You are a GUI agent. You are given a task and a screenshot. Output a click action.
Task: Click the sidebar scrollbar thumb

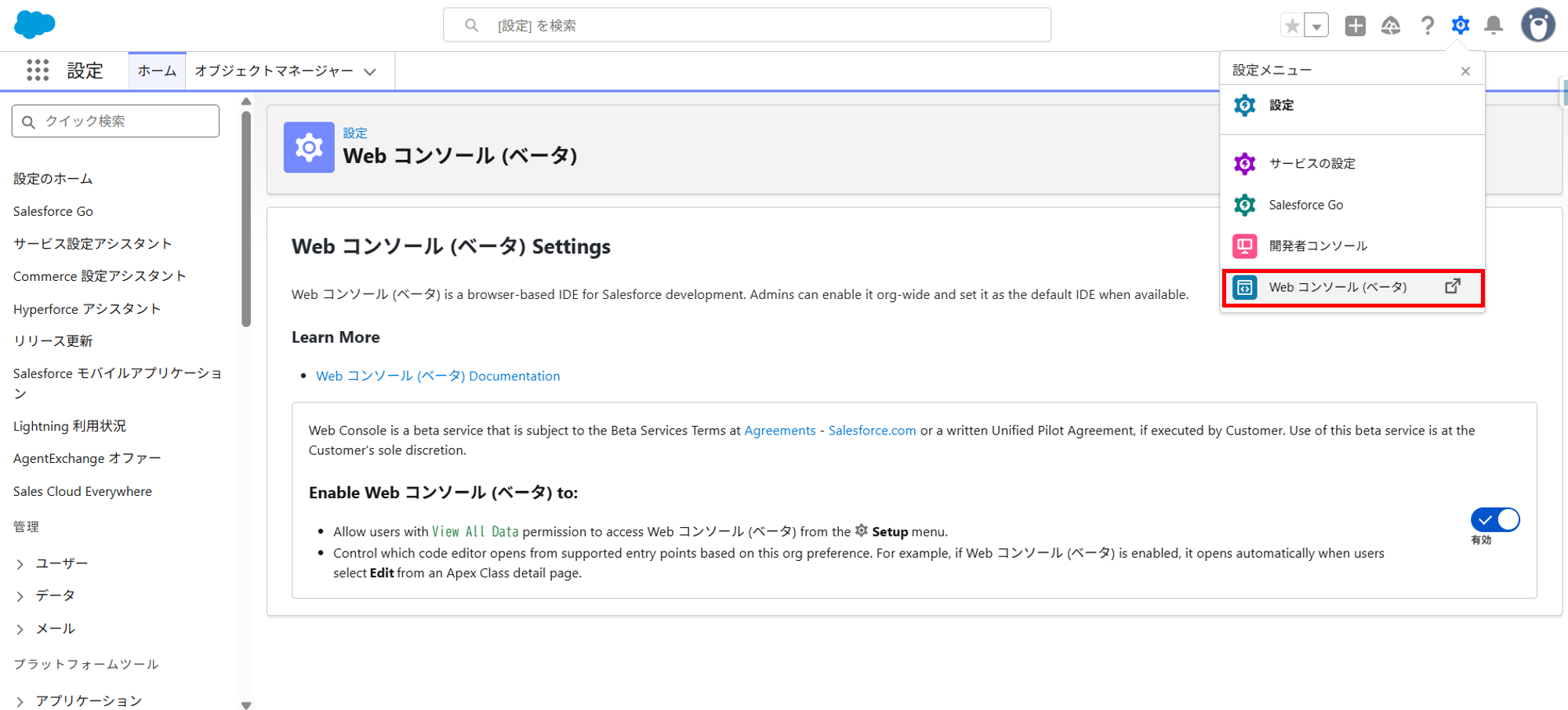click(x=246, y=218)
